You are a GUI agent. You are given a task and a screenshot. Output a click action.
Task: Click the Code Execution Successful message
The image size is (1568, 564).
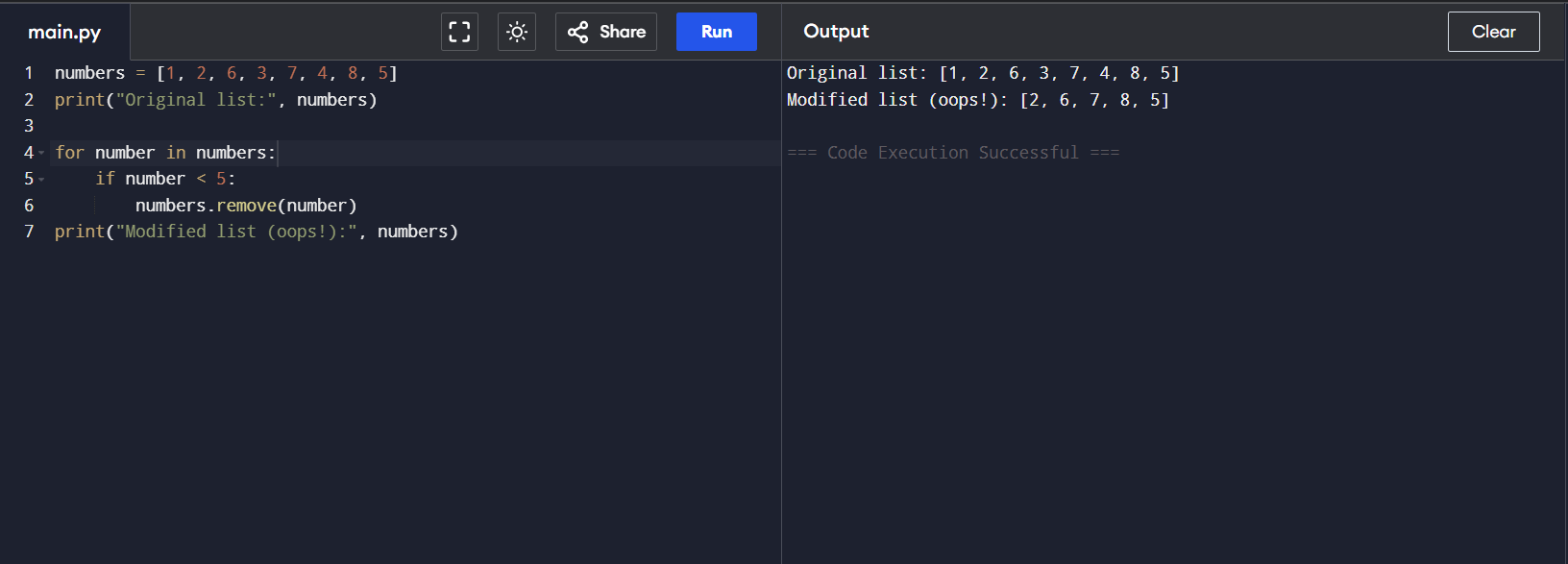coord(952,153)
